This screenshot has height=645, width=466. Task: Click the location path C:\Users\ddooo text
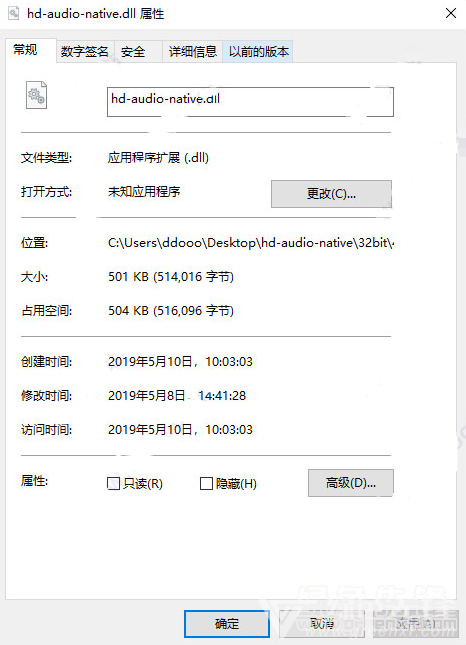[250, 243]
